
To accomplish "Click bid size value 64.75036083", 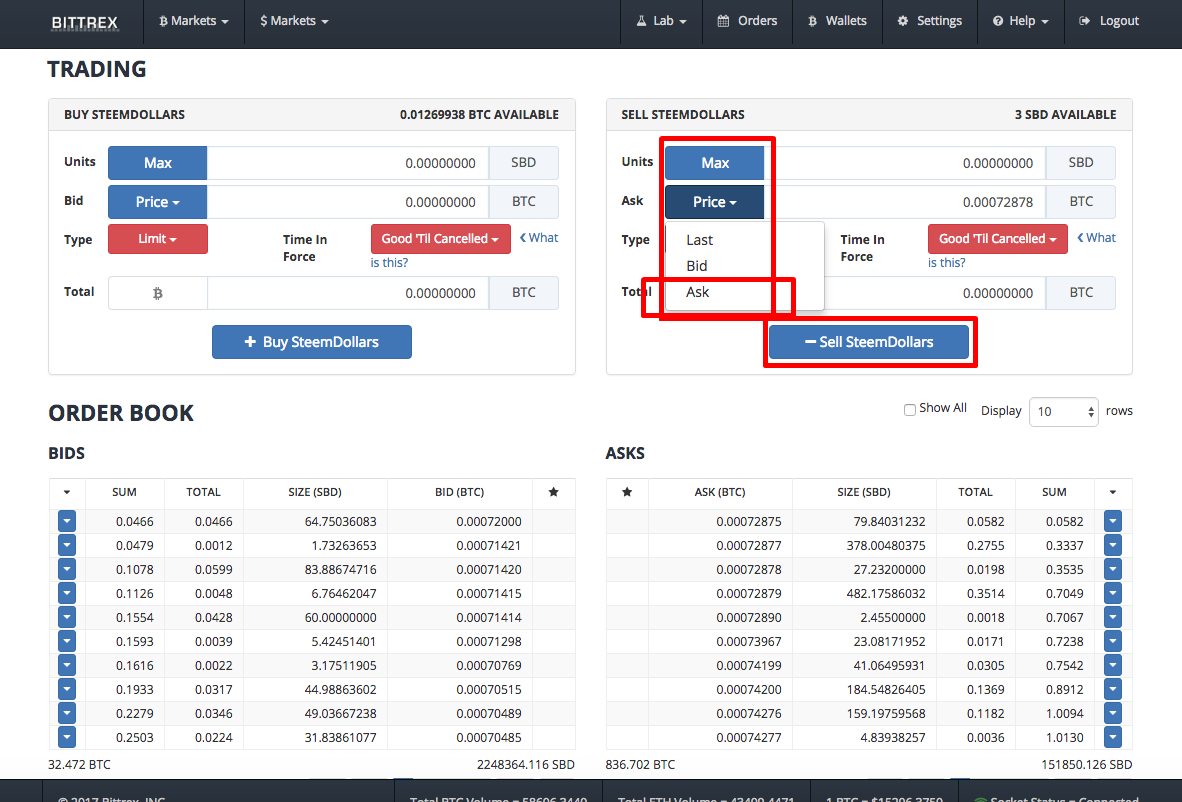I will point(341,522).
